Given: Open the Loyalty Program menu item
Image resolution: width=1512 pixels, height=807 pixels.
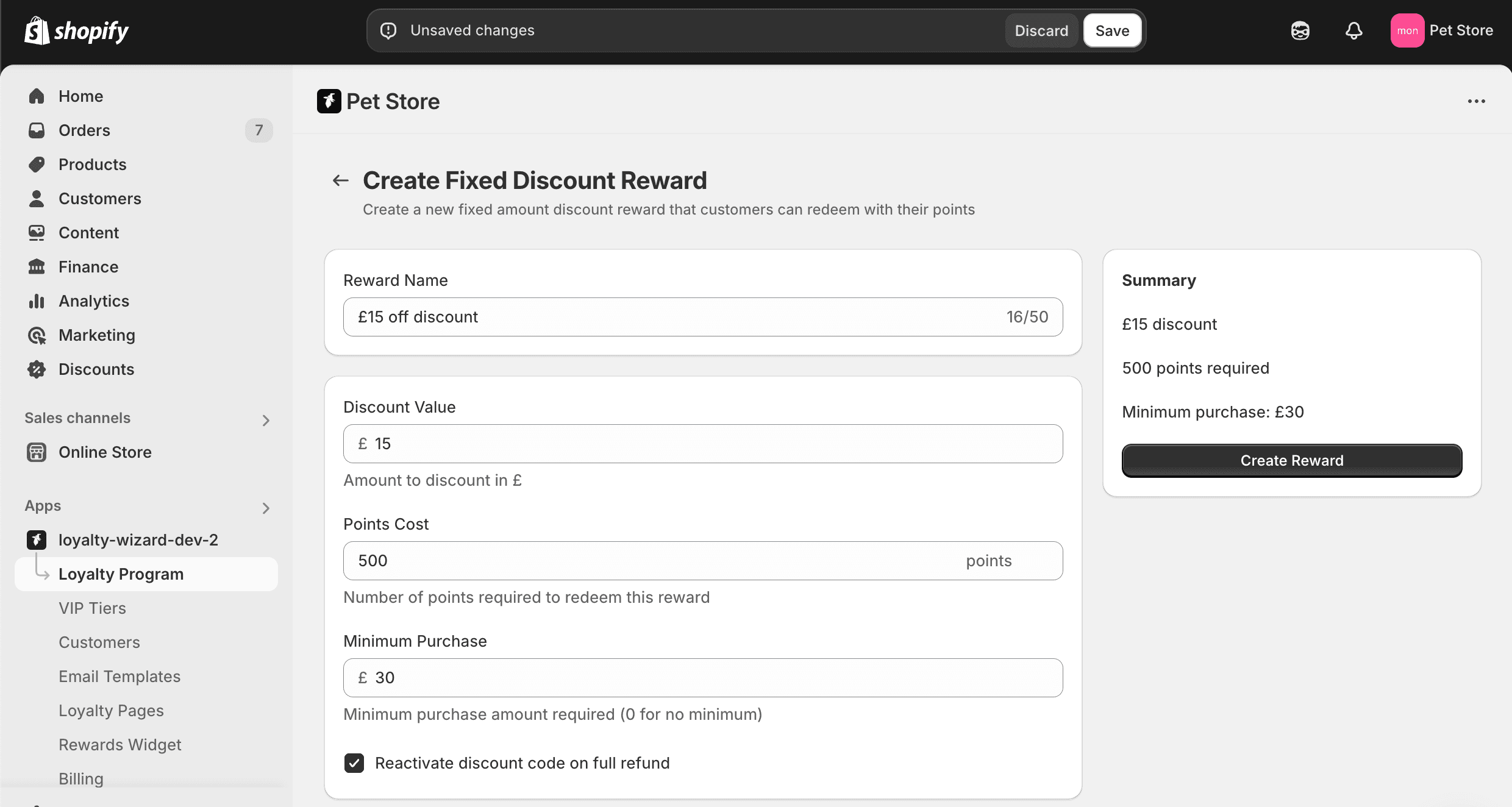Looking at the screenshot, I should (x=121, y=574).
